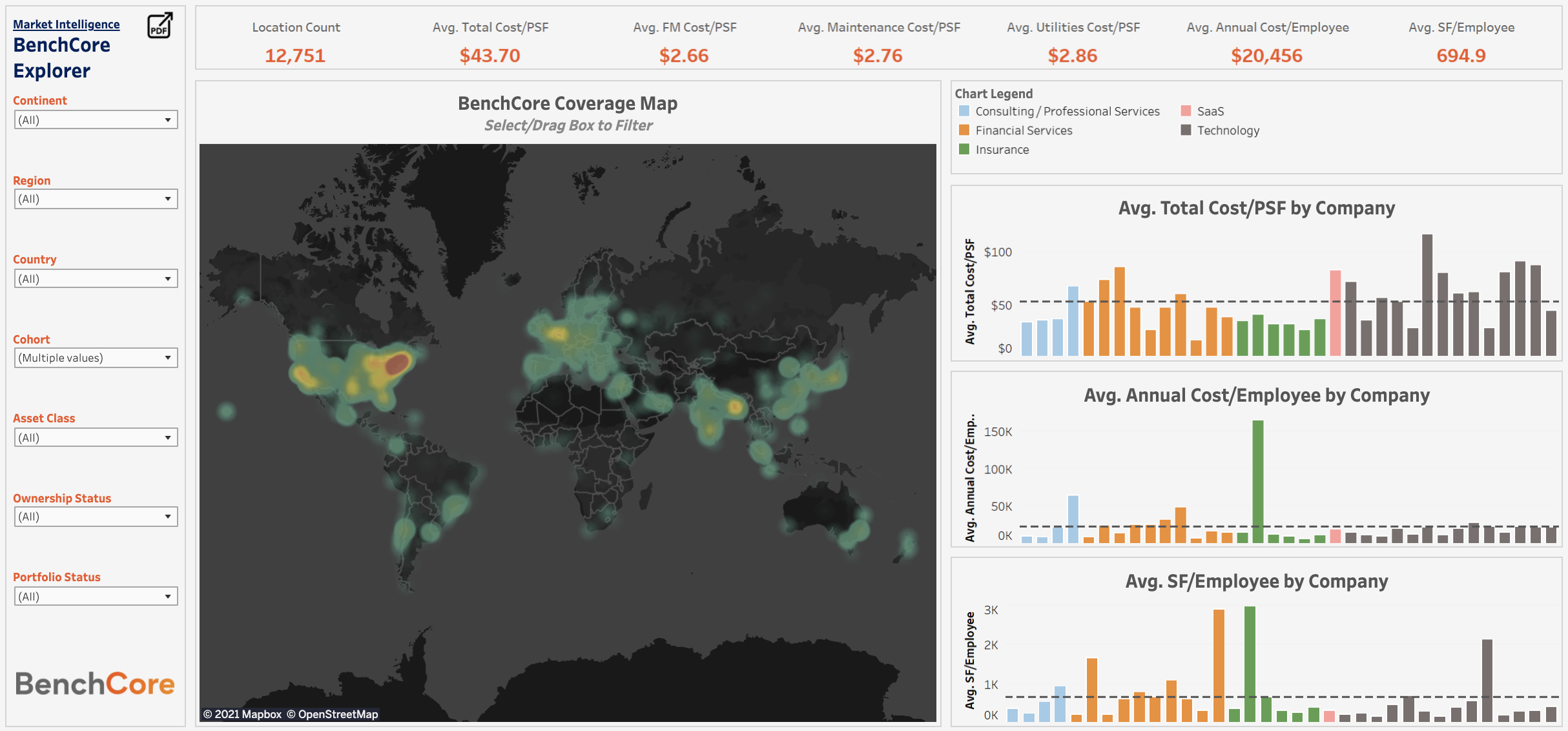Viewport: 1568px width, 731px height.
Task: Click the SaaS pink legend swatch
Action: click(1186, 111)
